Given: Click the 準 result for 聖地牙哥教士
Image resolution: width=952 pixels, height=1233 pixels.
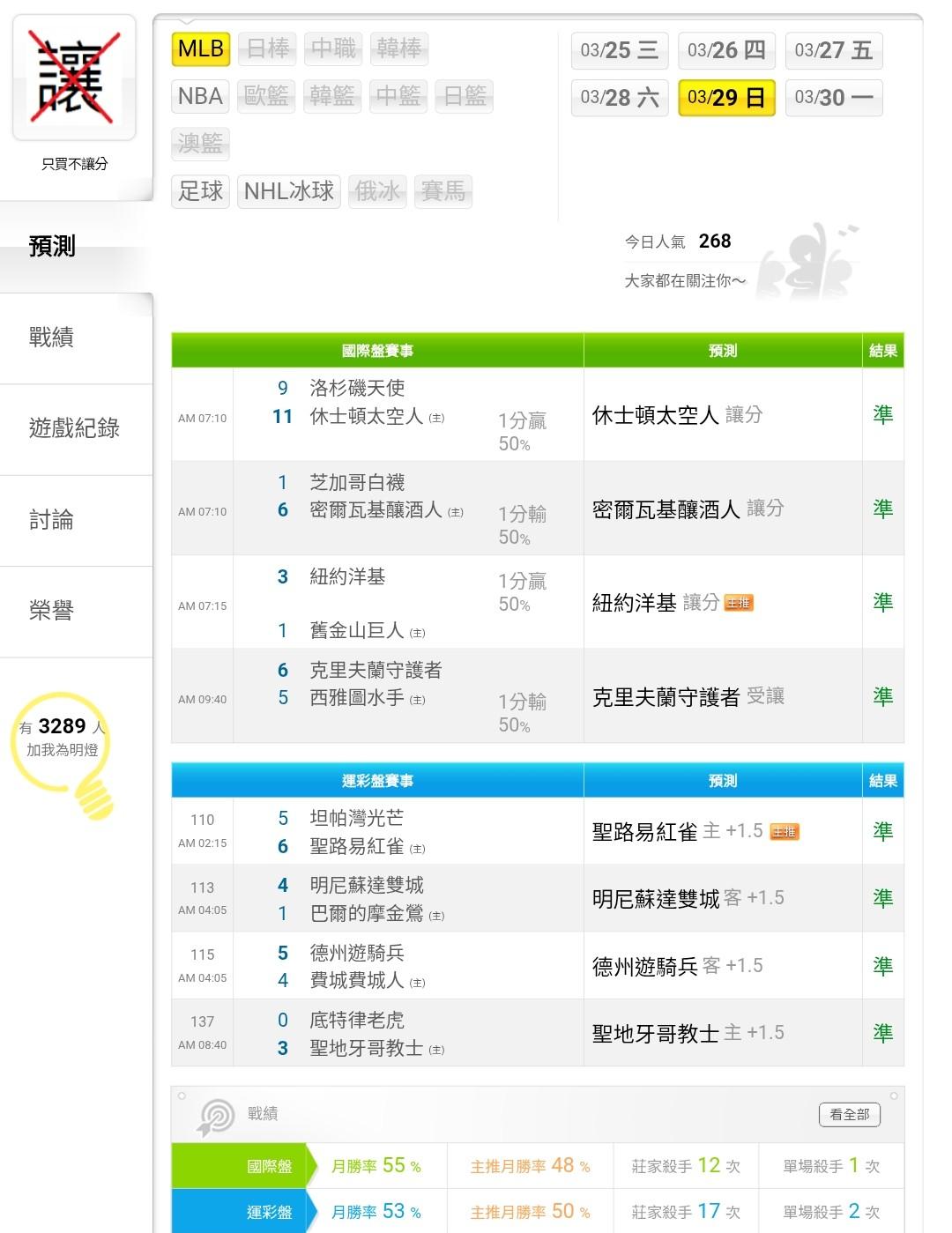Looking at the screenshot, I should 882,1032.
